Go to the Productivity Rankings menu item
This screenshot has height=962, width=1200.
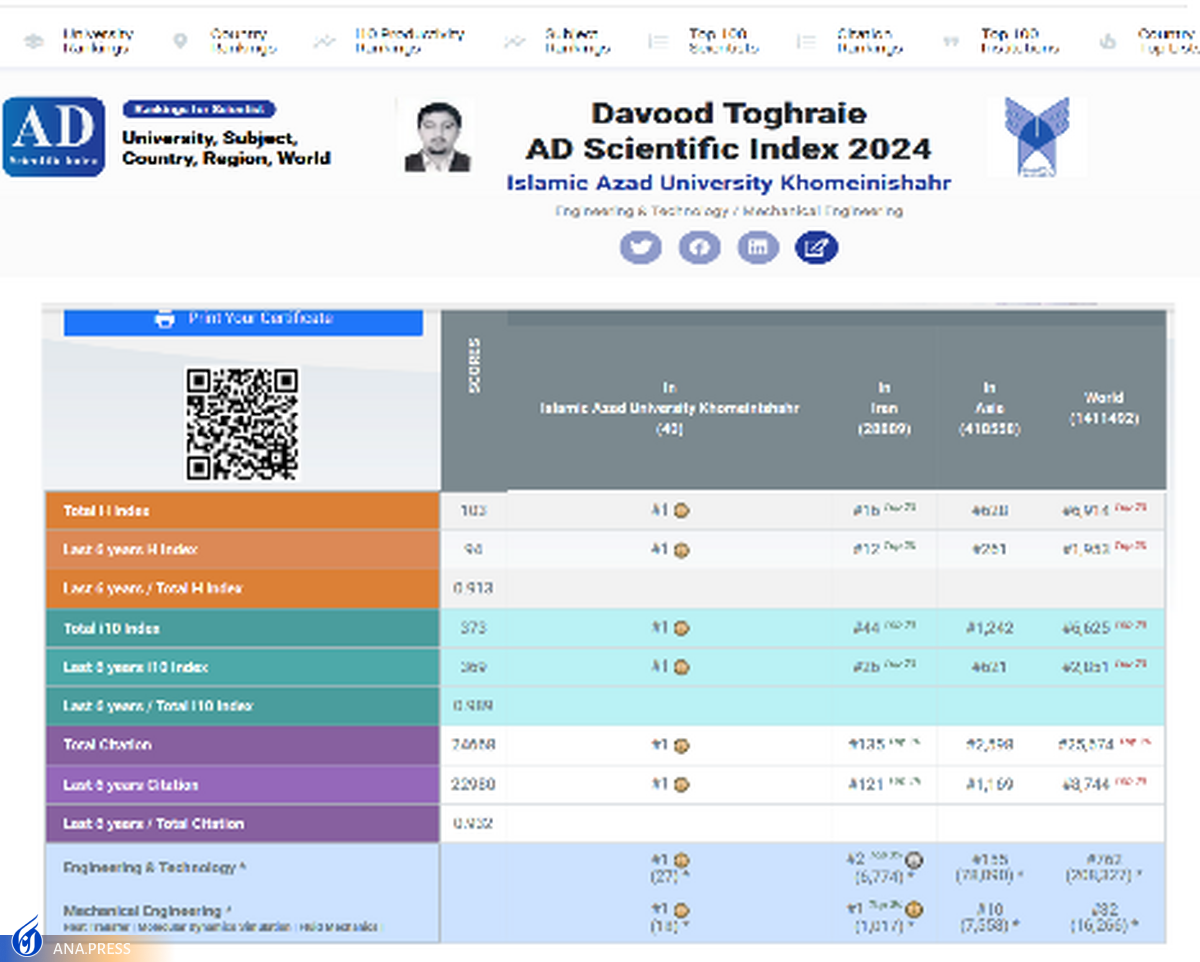[x=409, y=42]
